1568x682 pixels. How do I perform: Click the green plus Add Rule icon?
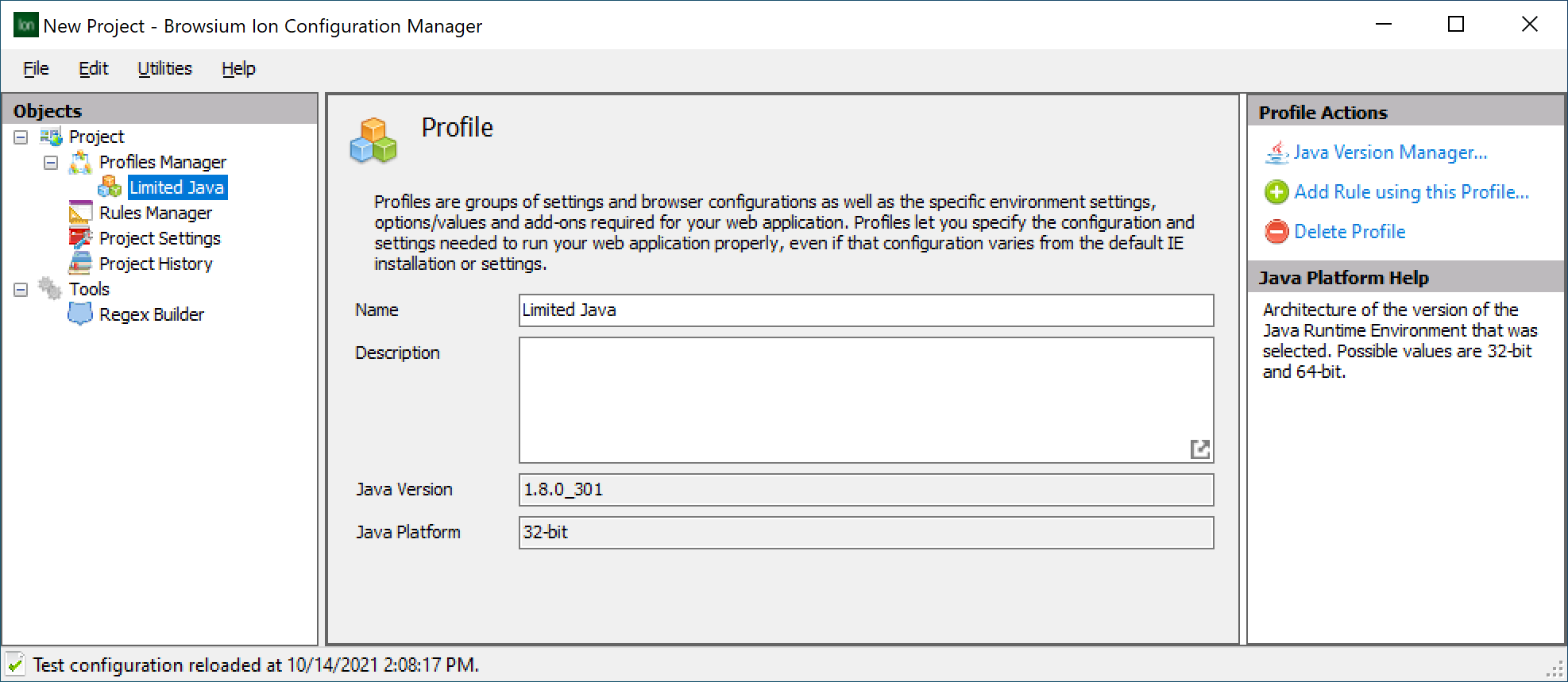(x=1276, y=192)
